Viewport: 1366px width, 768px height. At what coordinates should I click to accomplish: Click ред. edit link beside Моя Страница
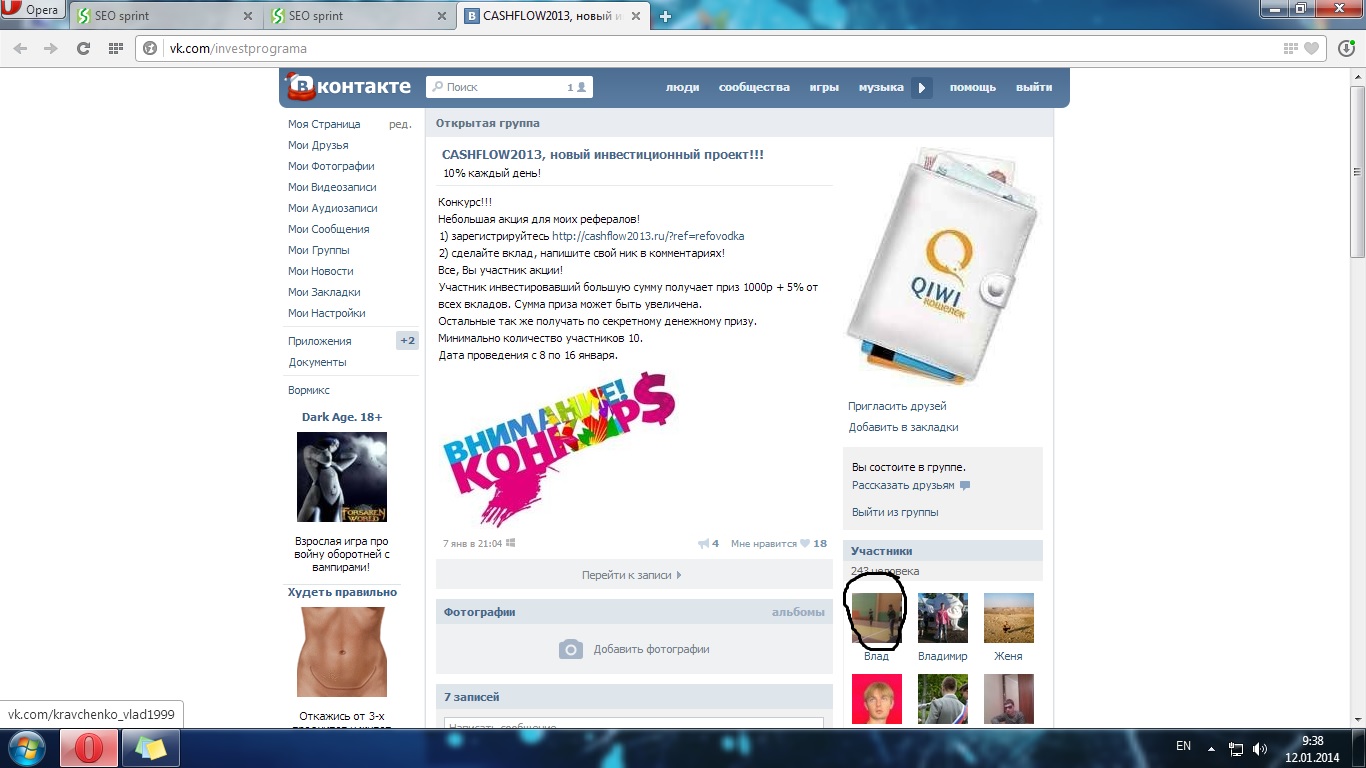click(400, 124)
